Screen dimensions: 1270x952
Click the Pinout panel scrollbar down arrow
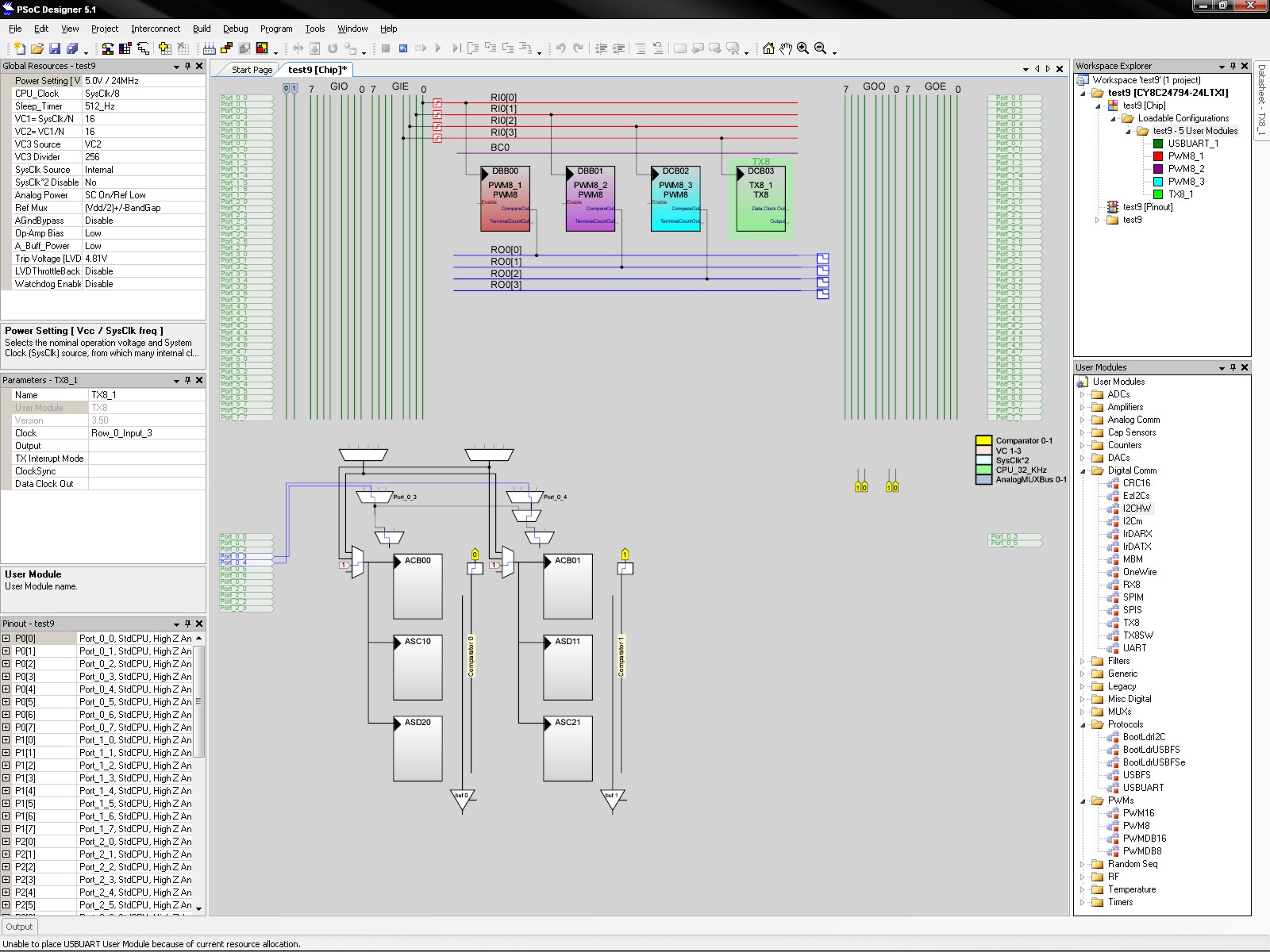[198, 909]
